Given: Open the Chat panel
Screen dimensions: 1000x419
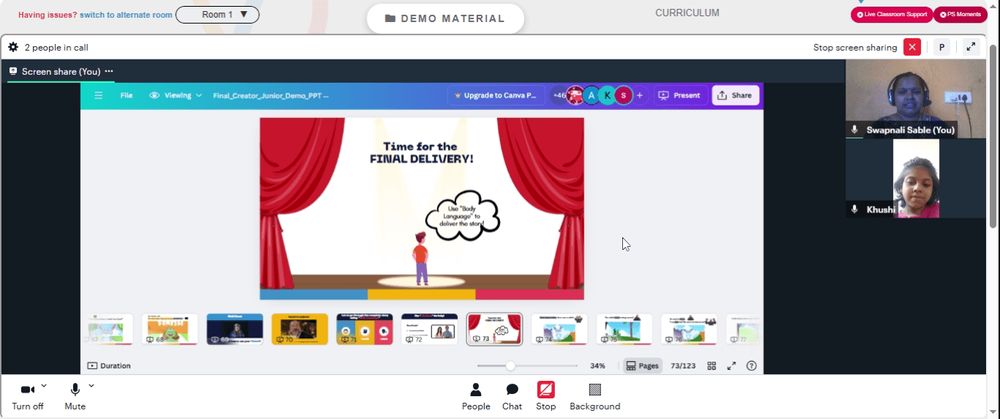Looking at the screenshot, I should click(x=511, y=397).
